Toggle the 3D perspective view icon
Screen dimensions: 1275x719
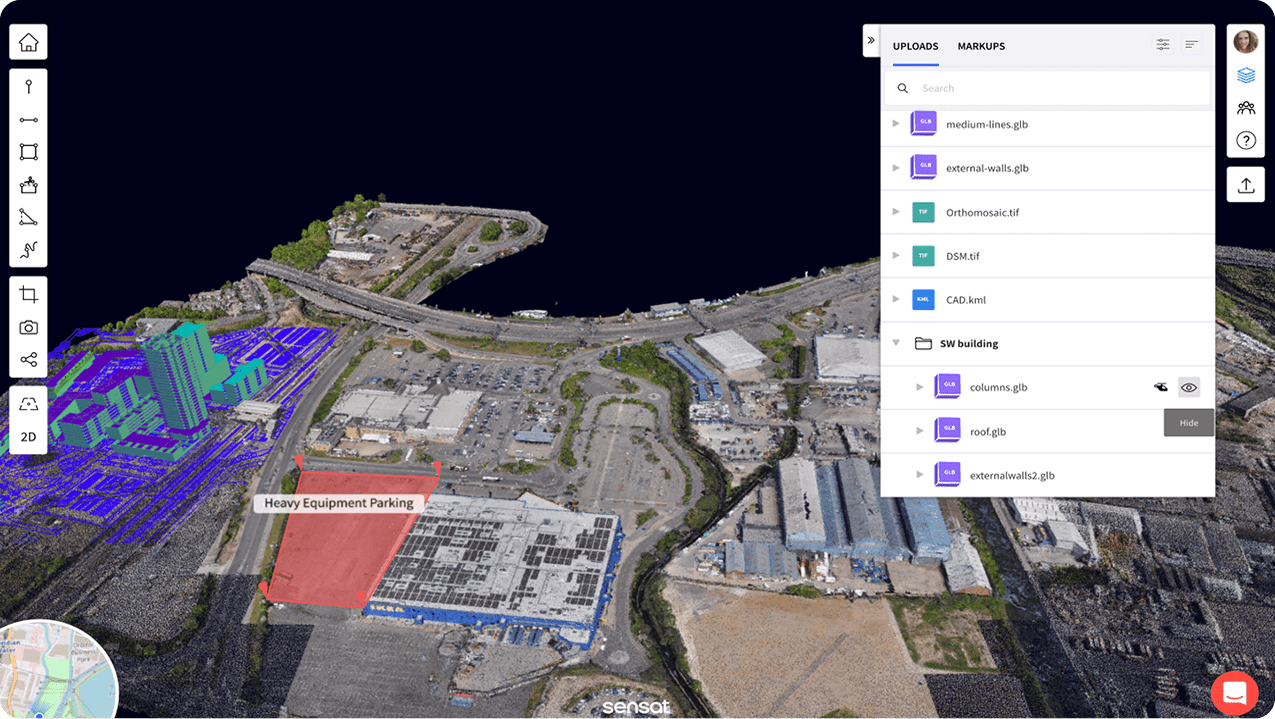tap(28, 404)
